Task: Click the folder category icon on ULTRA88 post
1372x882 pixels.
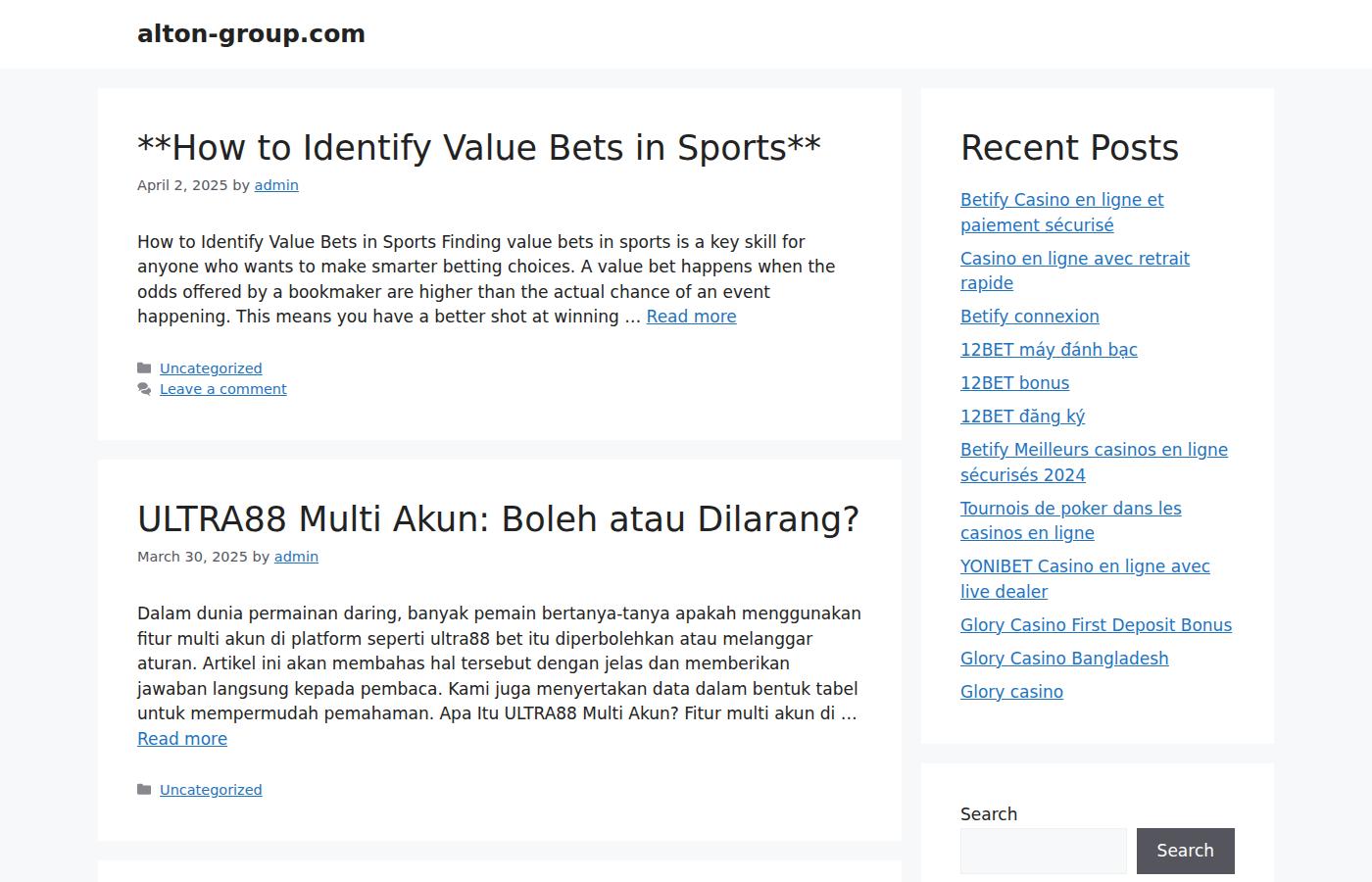Action: click(x=144, y=790)
